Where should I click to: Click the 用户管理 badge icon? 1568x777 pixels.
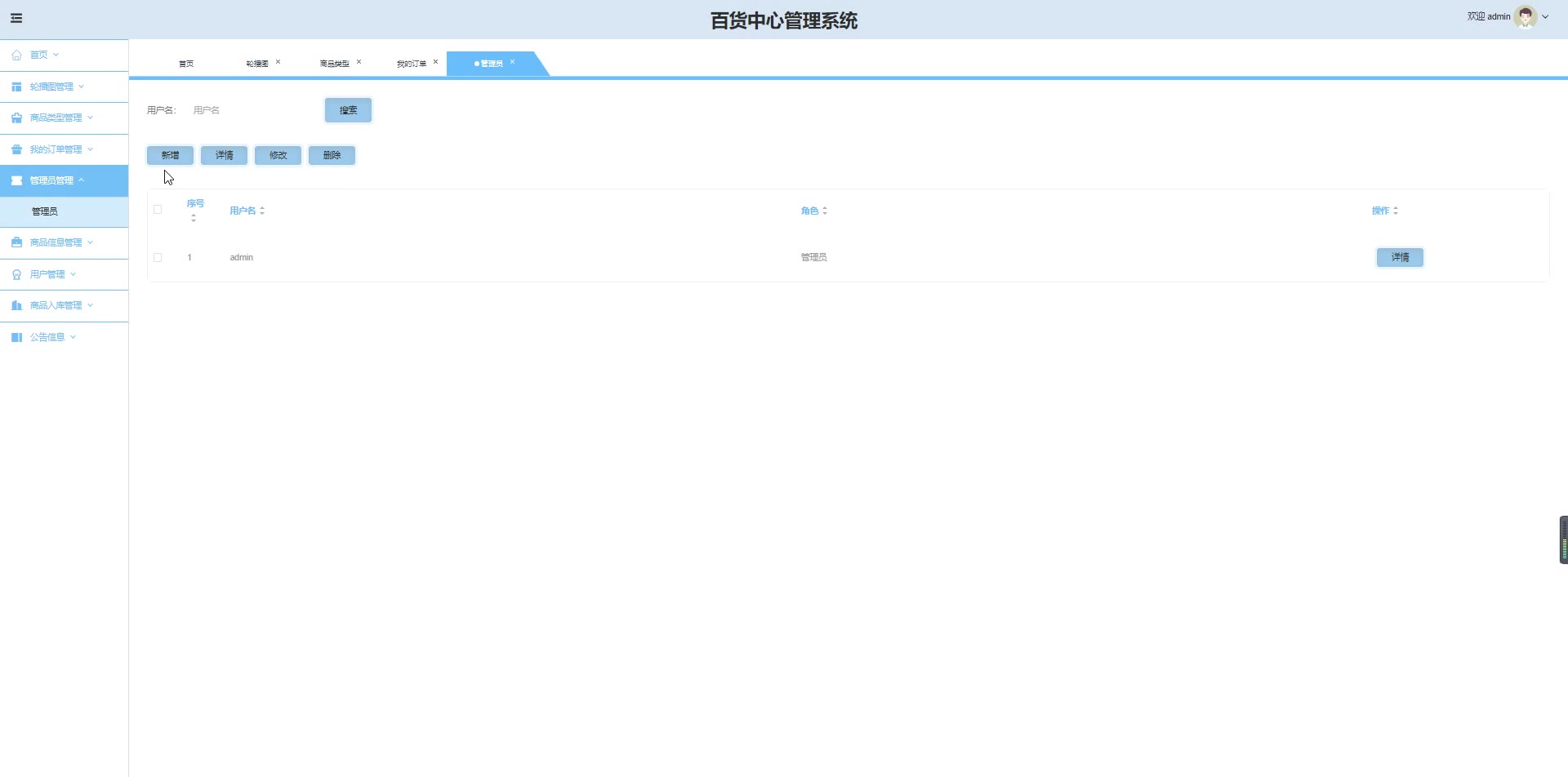[x=16, y=274]
